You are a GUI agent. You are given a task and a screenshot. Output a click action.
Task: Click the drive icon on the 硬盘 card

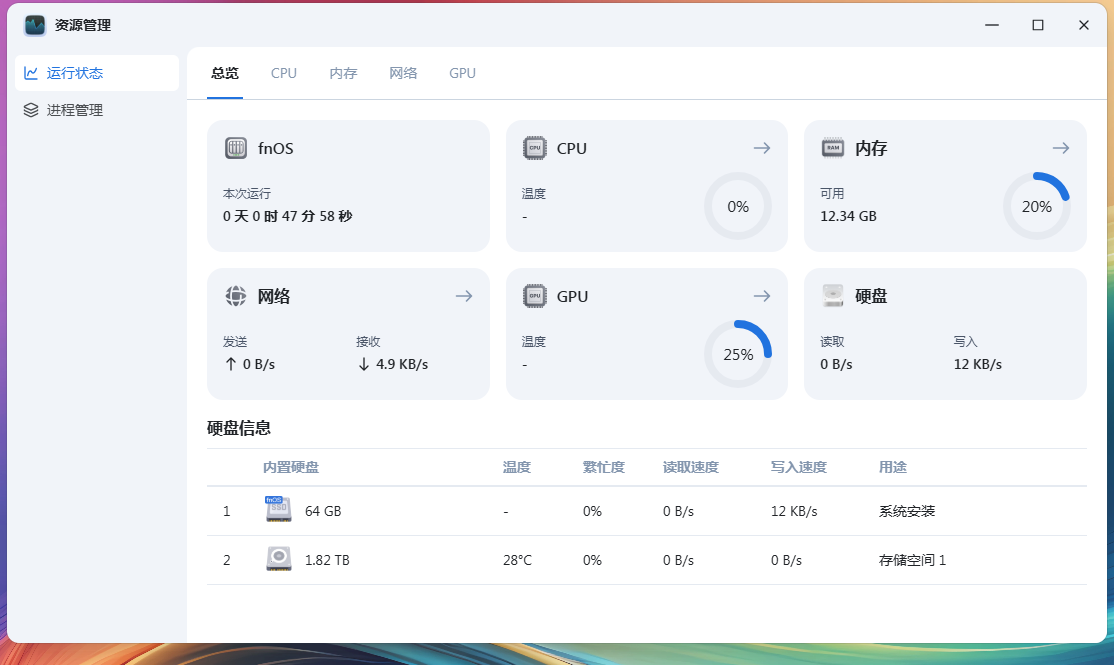coord(833,296)
